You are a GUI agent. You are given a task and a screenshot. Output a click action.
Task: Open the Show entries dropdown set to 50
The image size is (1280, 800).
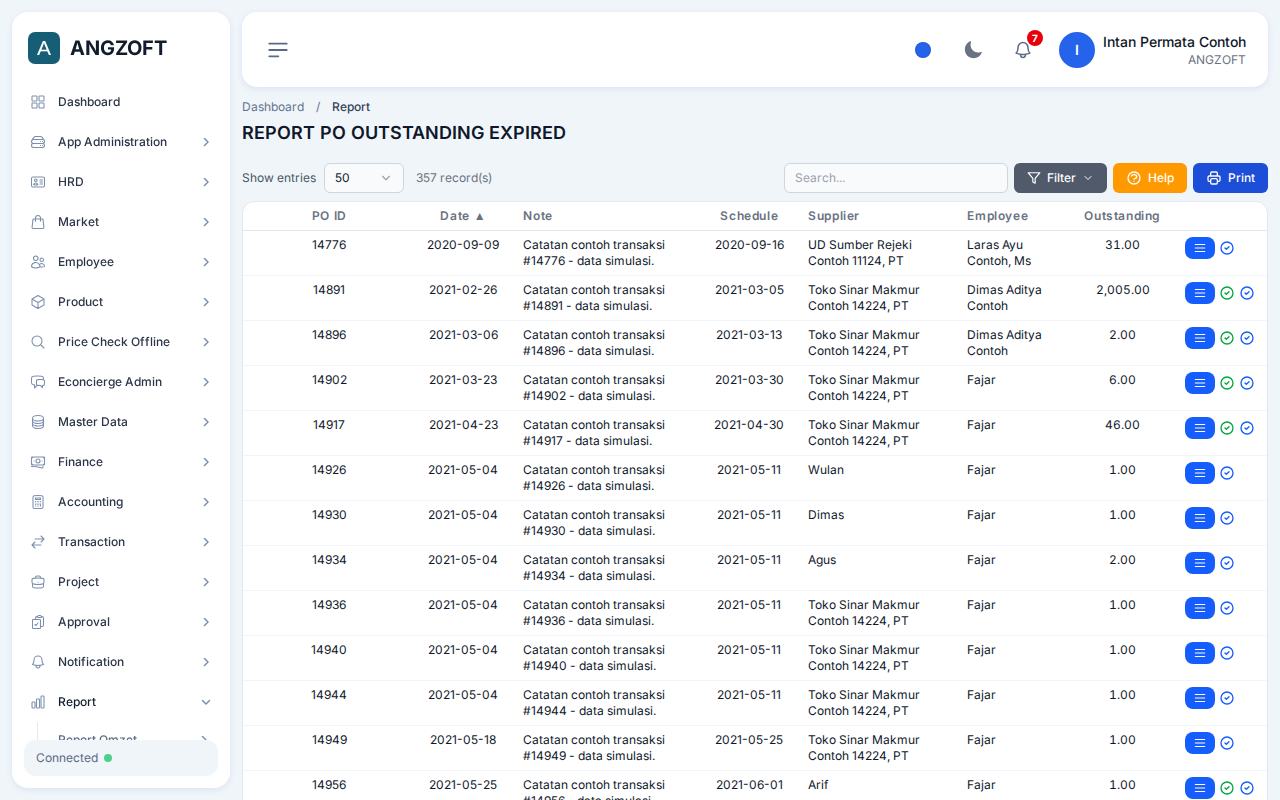364,178
